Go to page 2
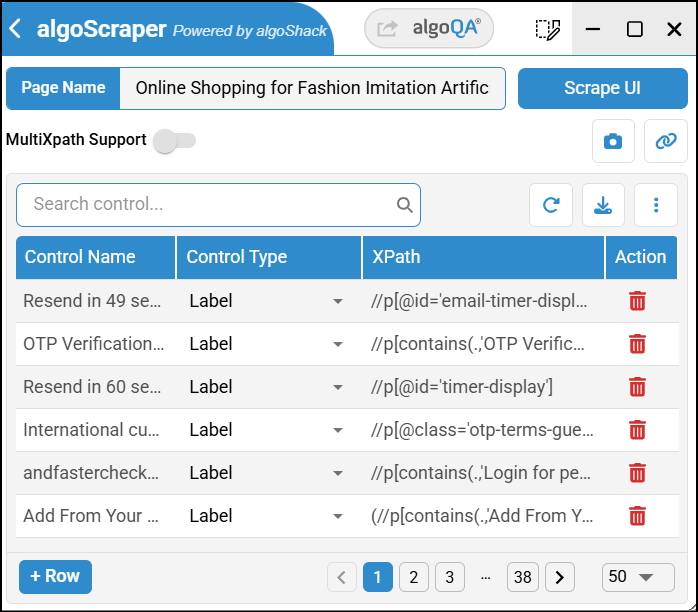 coord(414,577)
